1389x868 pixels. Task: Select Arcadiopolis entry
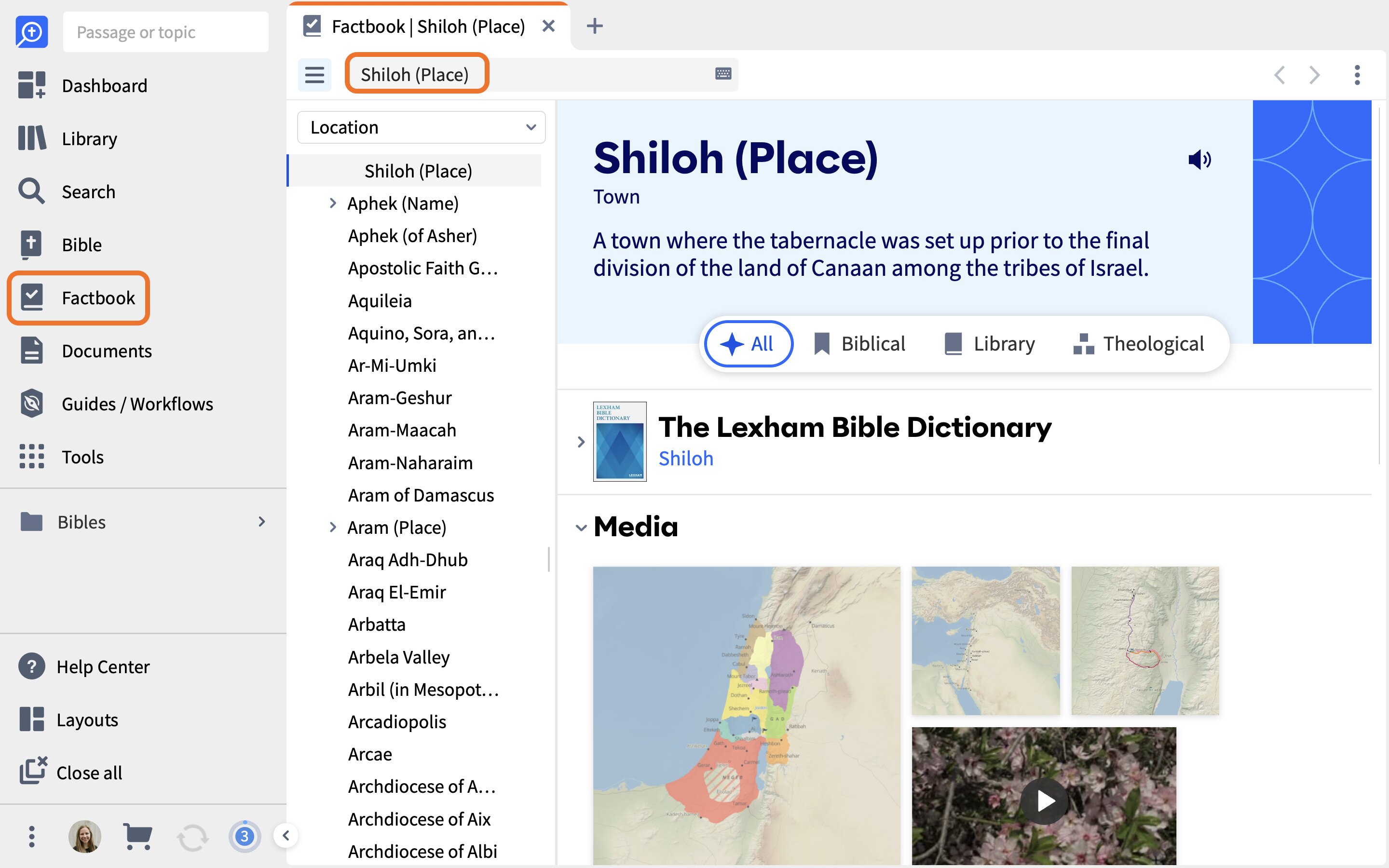click(x=396, y=721)
